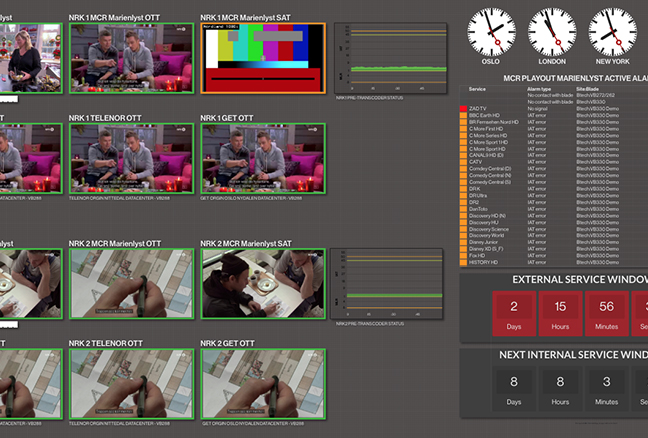Open the NRK 2 GET OTT video tile
Viewport: 648px width, 438px height.
pyautogui.click(x=263, y=384)
